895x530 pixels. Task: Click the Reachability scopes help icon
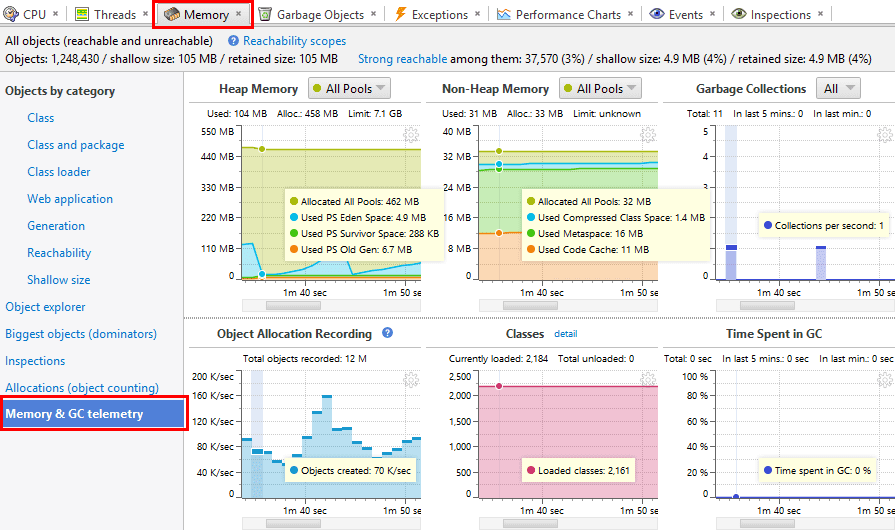pos(233,41)
